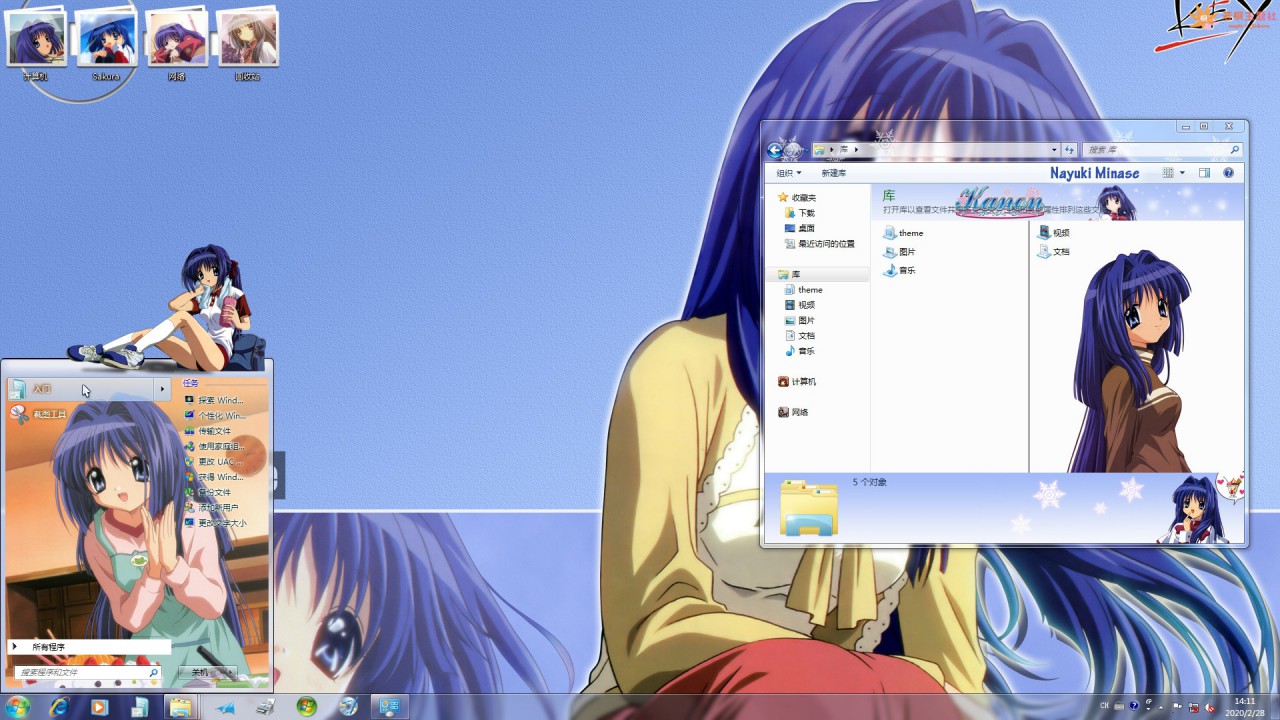
Task: Select the 文档 library in file list
Action: point(1055,251)
